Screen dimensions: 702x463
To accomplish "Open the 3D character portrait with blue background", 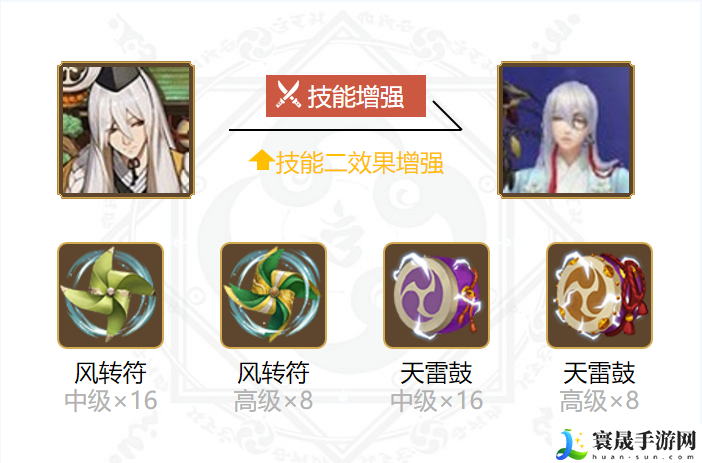I will tap(566, 129).
